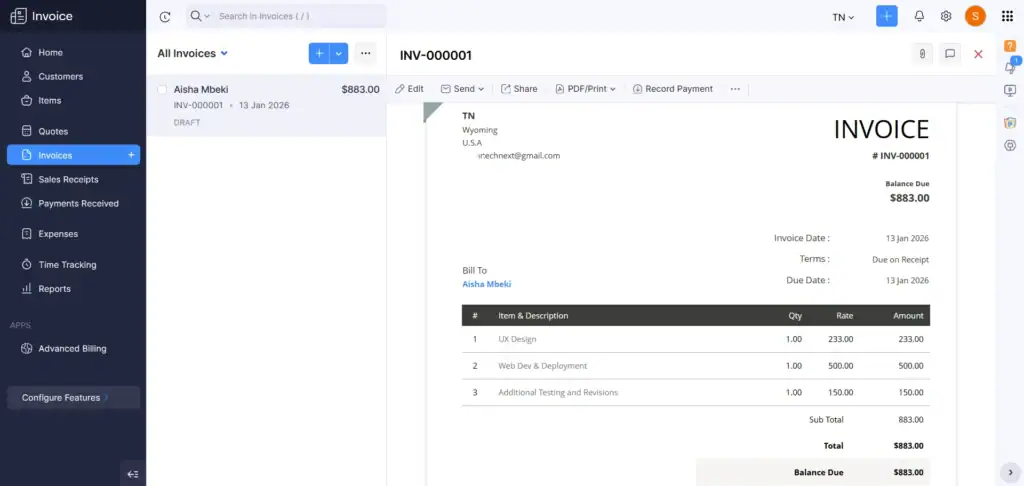The height and width of the screenshot is (486, 1024).
Task: Collapse the sidebar with the arrow icon
Action: (133, 474)
